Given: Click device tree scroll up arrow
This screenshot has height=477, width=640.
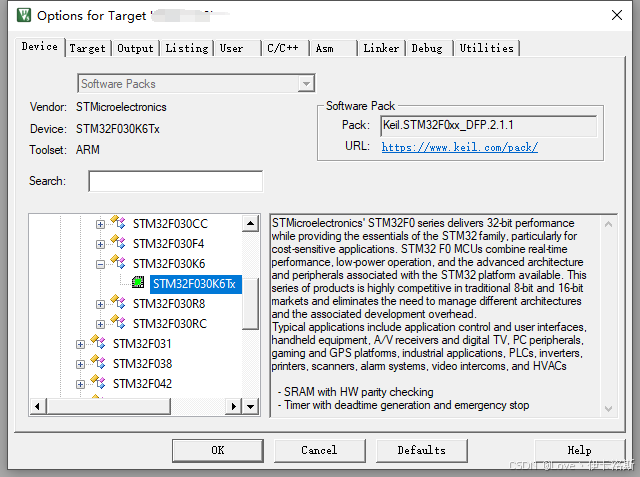Looking at the screenshot, I should (x=251, y=223).
